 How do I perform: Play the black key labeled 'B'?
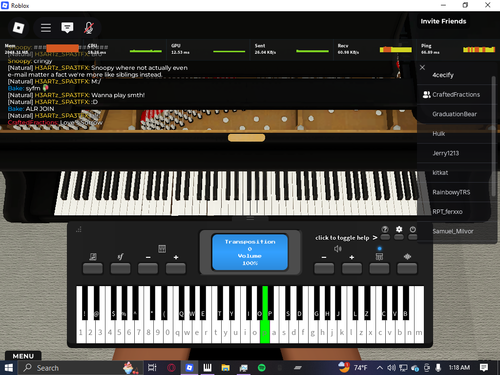(x=406, y=303)
